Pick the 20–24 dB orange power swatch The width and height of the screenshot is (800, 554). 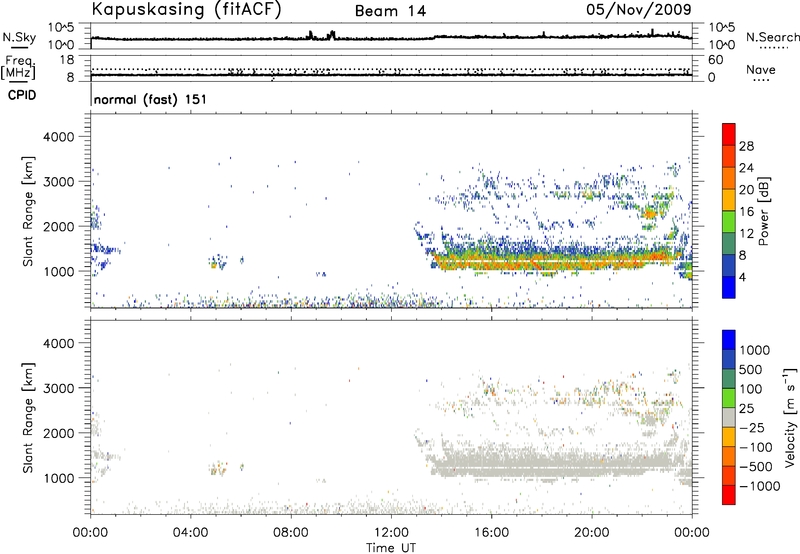[729, 179]
